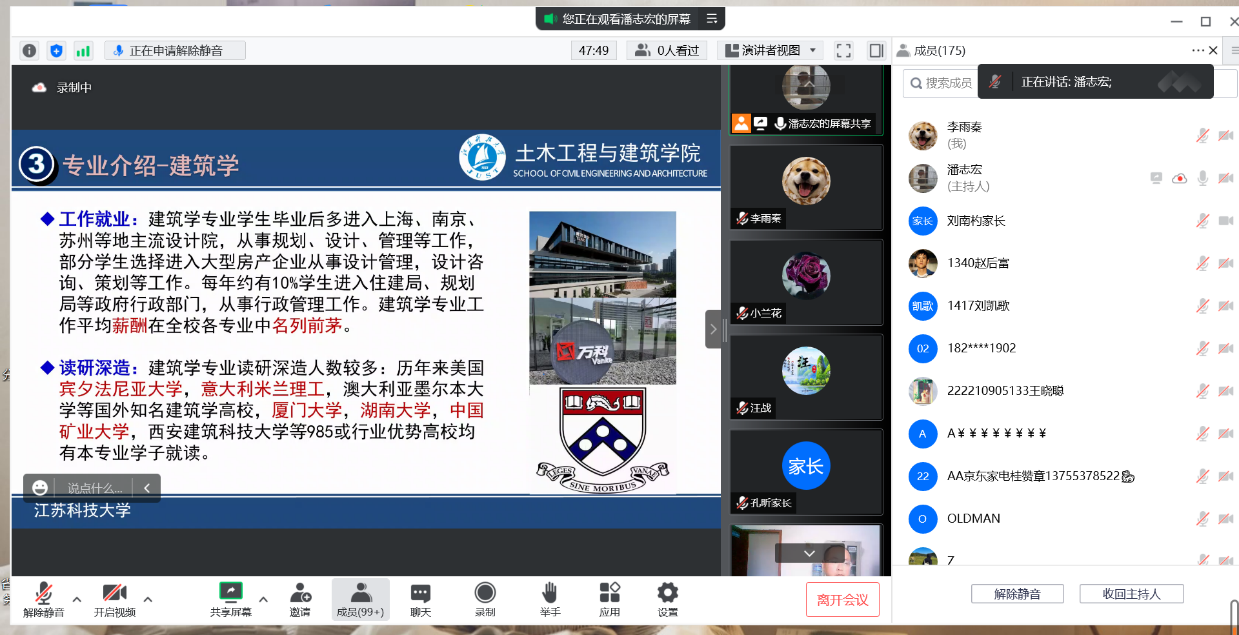Select member 1340赵后富 in the list
Image resolution: width=1239 pixels, height=635 pixels.
coord(977,263)
